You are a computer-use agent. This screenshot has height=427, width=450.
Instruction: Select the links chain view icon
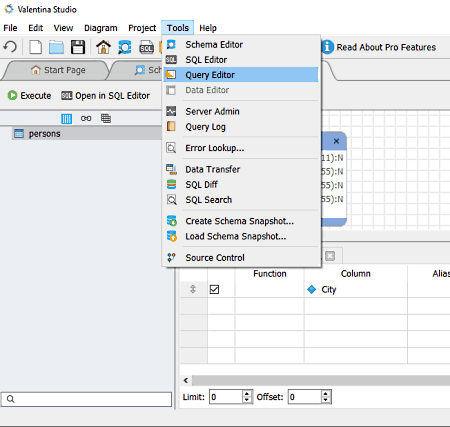pyautogui.click(x=86, y=118)
